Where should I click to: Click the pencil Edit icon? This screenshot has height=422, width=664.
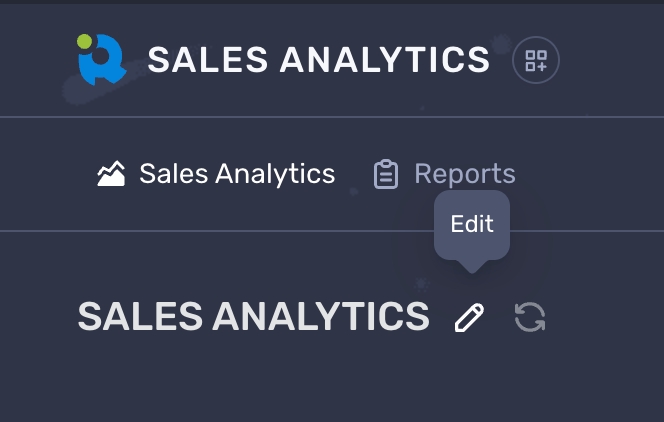click(469, 318)
